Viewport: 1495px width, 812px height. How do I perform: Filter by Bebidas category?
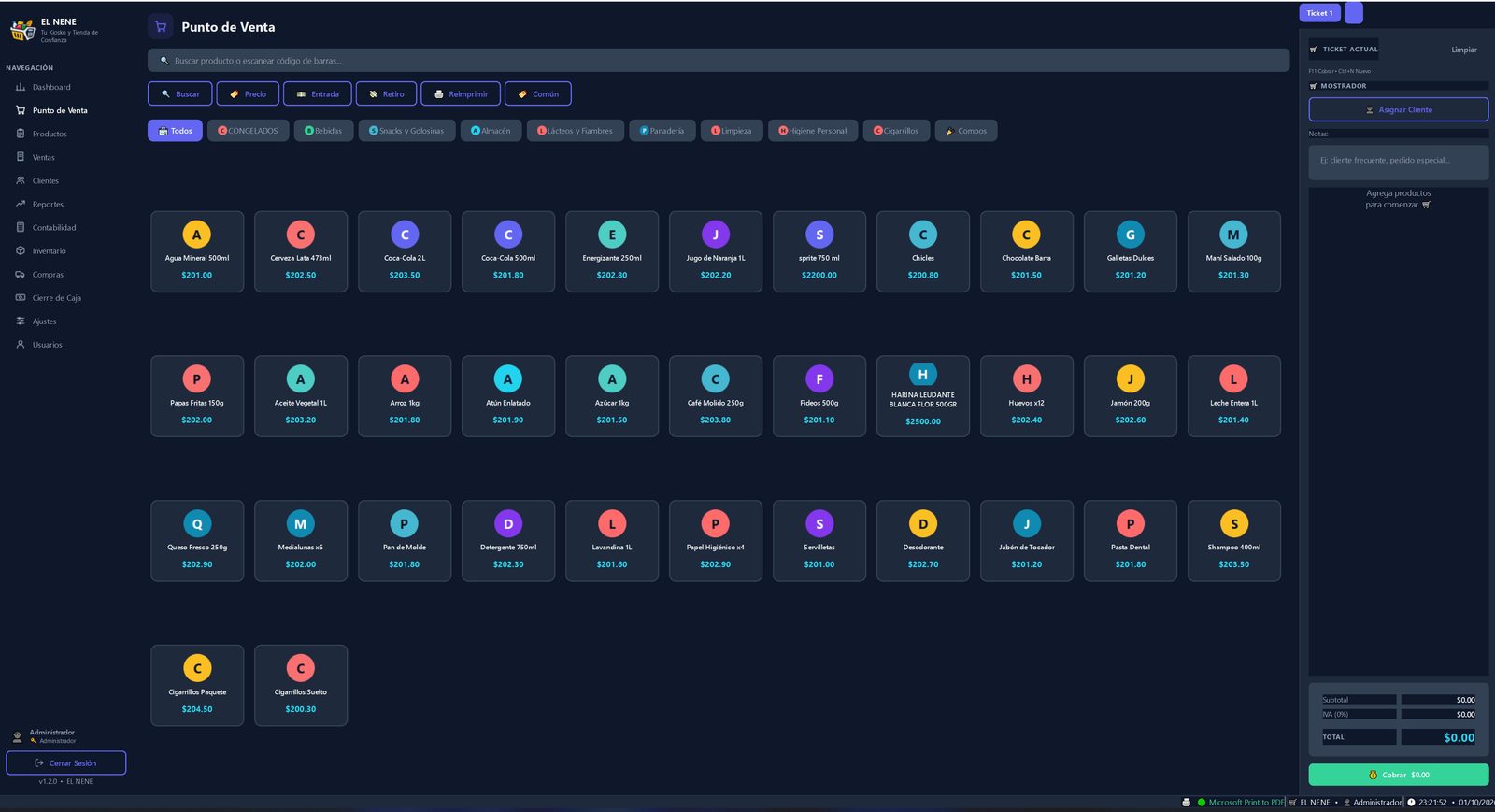(323, 131)
